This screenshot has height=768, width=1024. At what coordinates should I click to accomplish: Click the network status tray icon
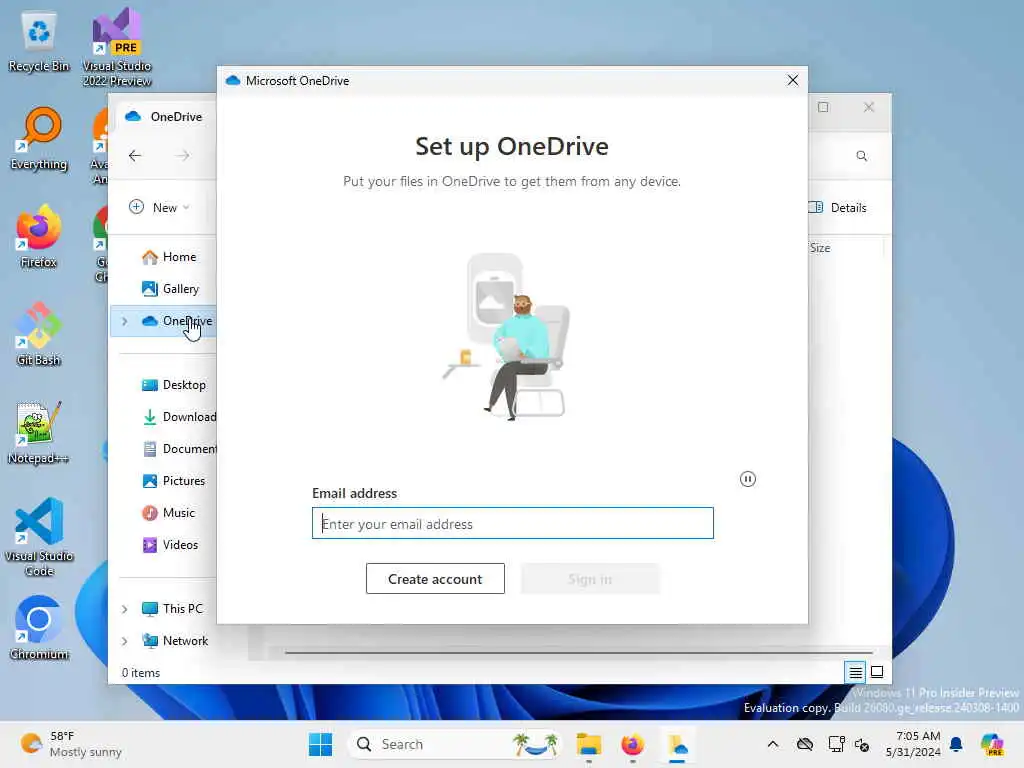click(836, 744)
